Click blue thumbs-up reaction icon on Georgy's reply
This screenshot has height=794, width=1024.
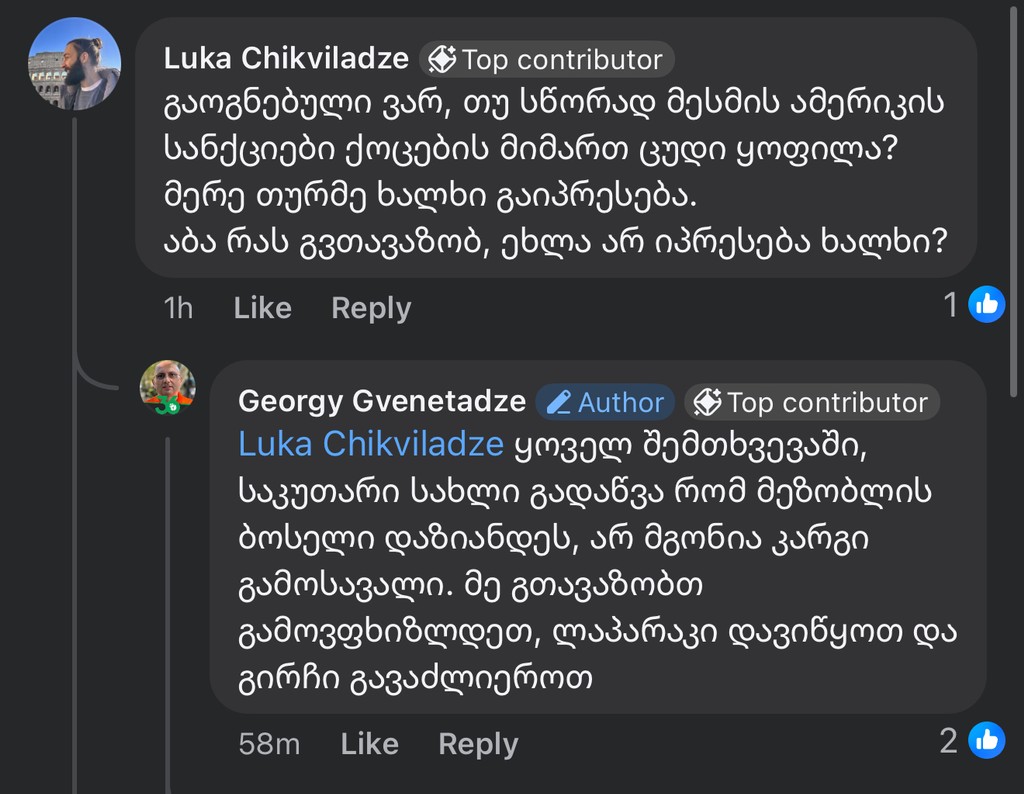tap(986, 740)
